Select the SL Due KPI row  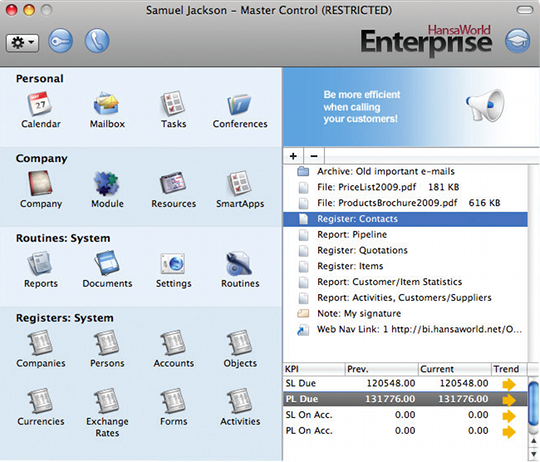pos(405,384)
